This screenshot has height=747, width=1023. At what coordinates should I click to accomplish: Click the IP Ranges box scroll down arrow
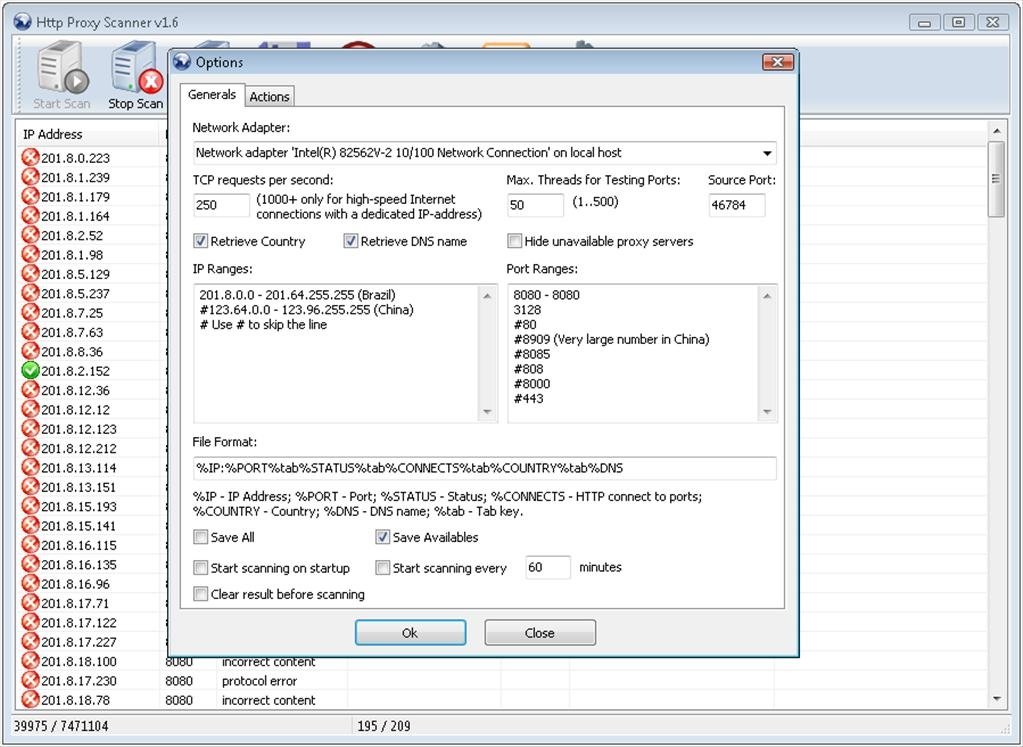click(x=487, y=412)
